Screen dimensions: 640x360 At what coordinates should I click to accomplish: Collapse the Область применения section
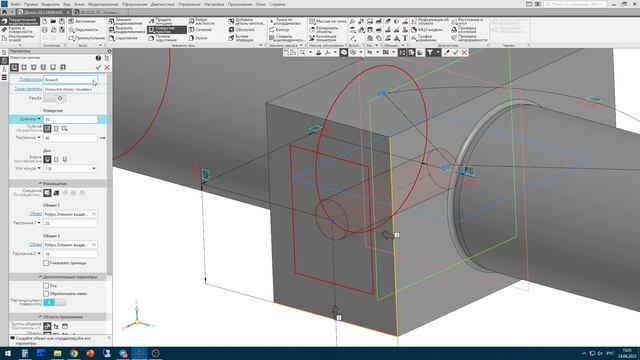(58, 317)
